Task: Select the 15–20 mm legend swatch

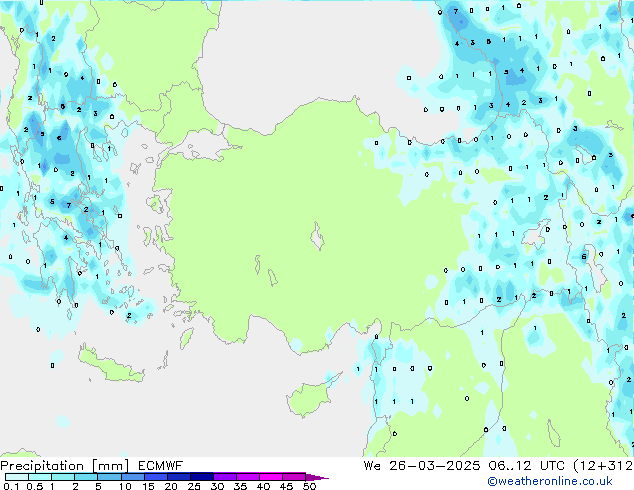Action: [155, 477]
